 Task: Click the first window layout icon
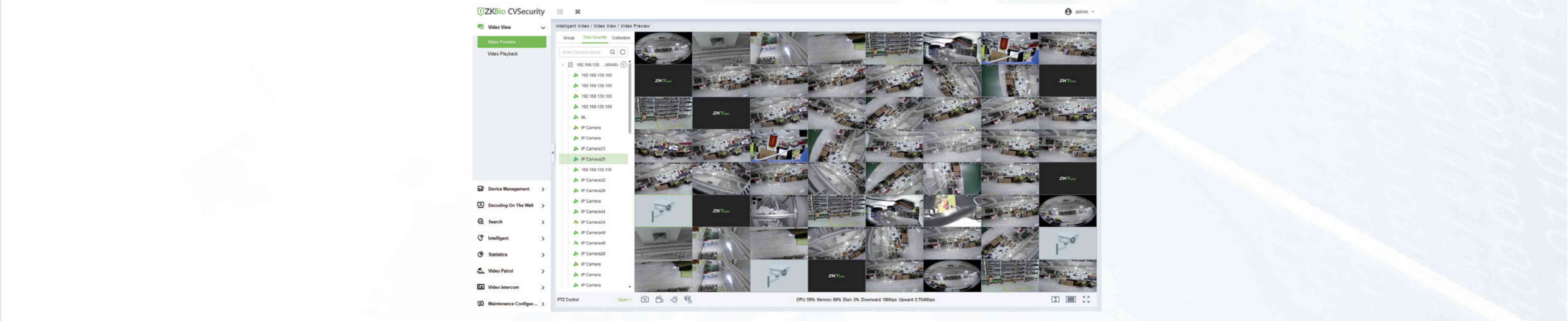pyautogui.click(x=1055, y=299)
